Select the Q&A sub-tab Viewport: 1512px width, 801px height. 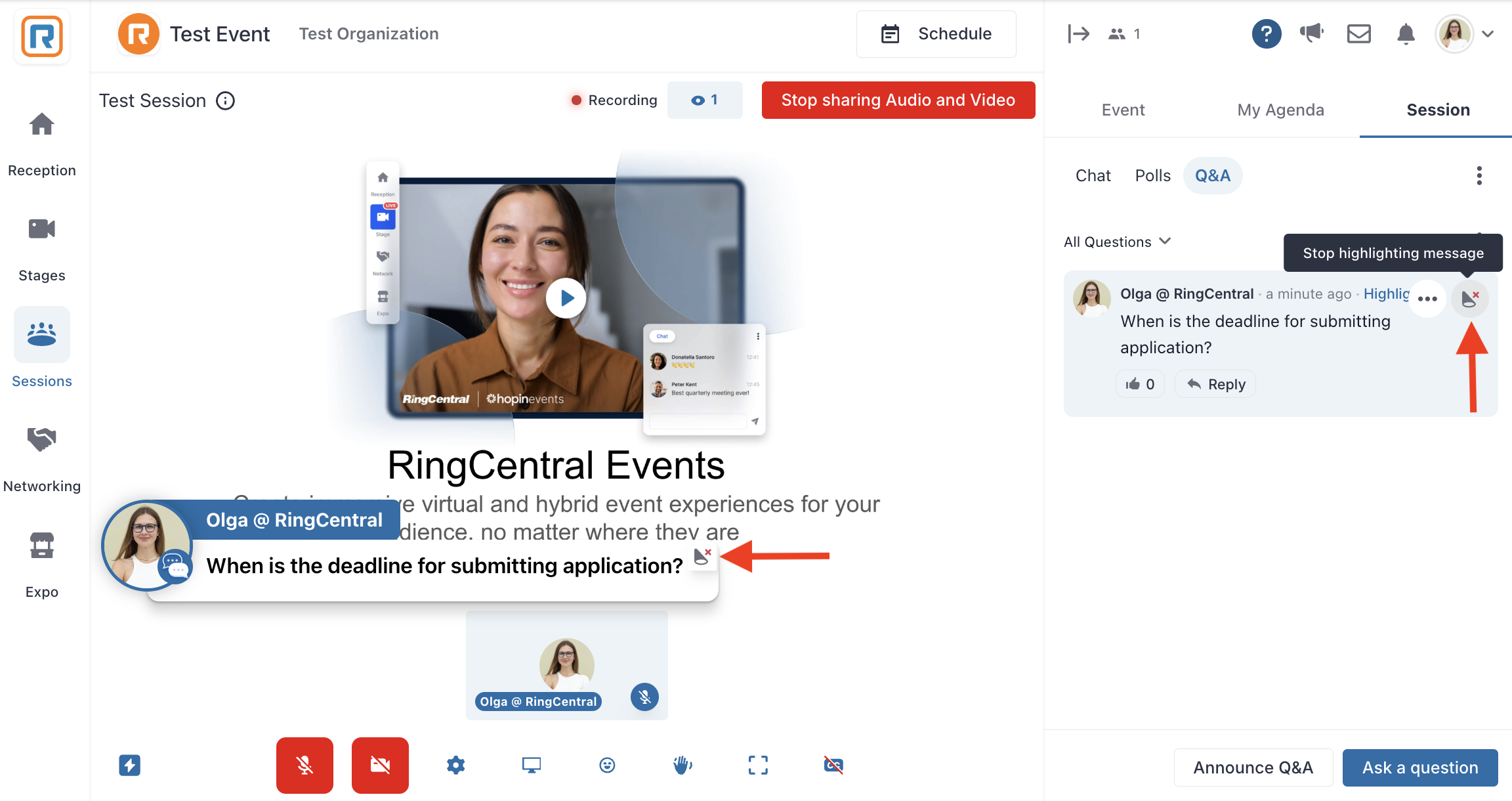(1212, 175)
